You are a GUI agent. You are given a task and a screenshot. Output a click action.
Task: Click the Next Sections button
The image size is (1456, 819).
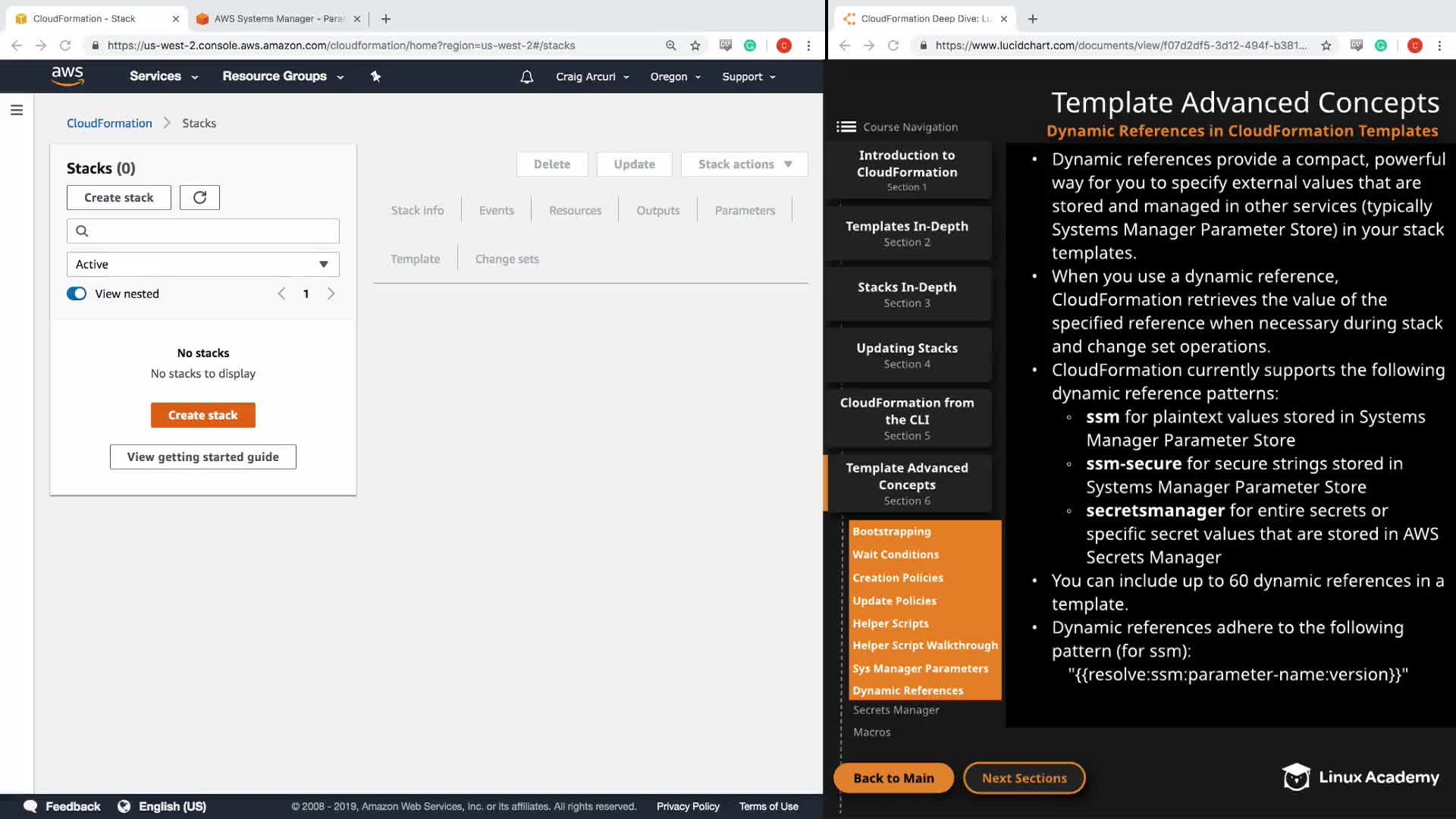point(1024,778)
